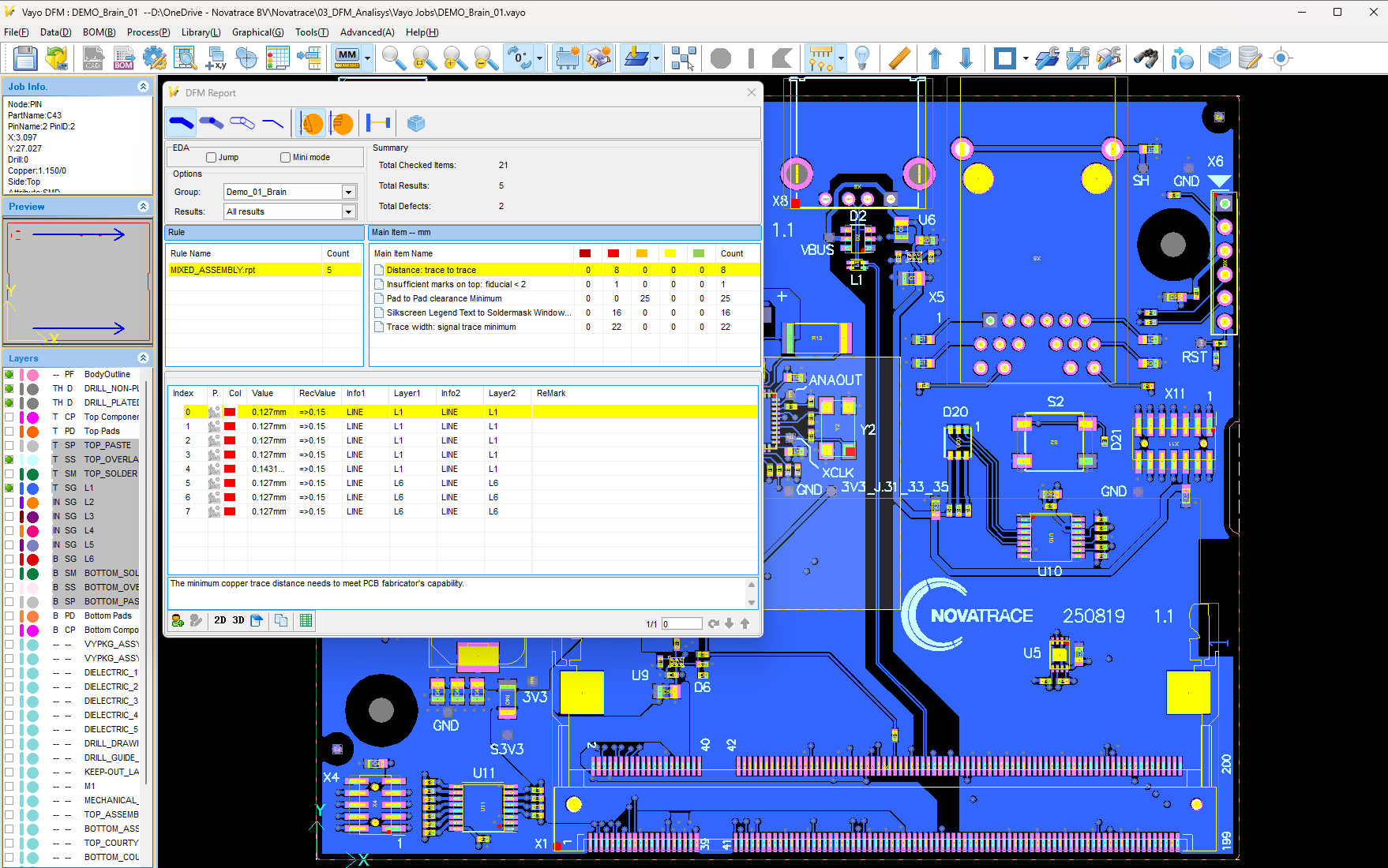
Task: Click the 3D view button in report footer
Action: pyautogui.click(x=238, y=621)
